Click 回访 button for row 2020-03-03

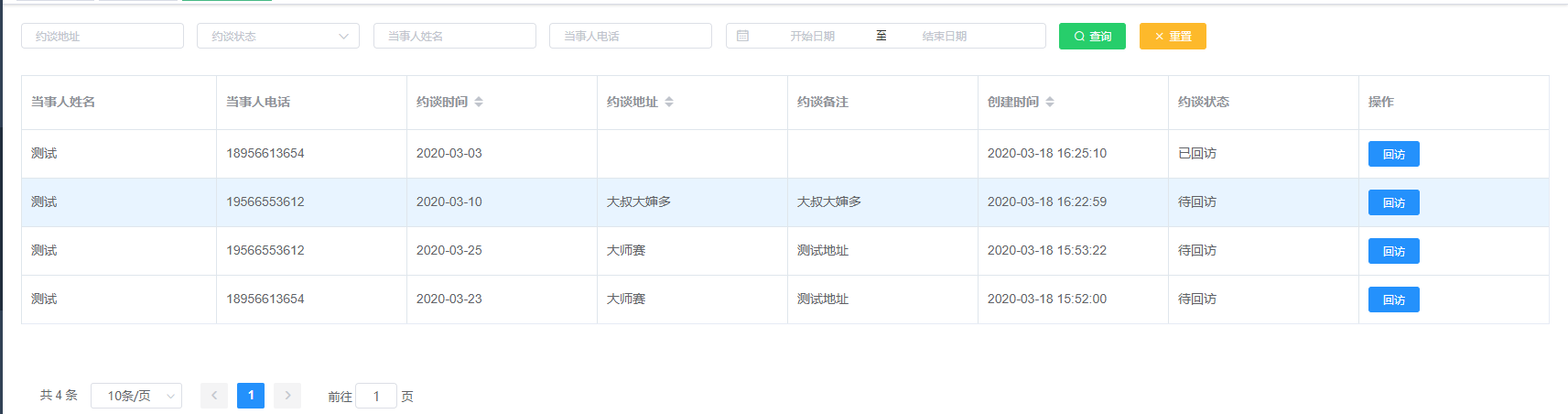[1393, 154]
